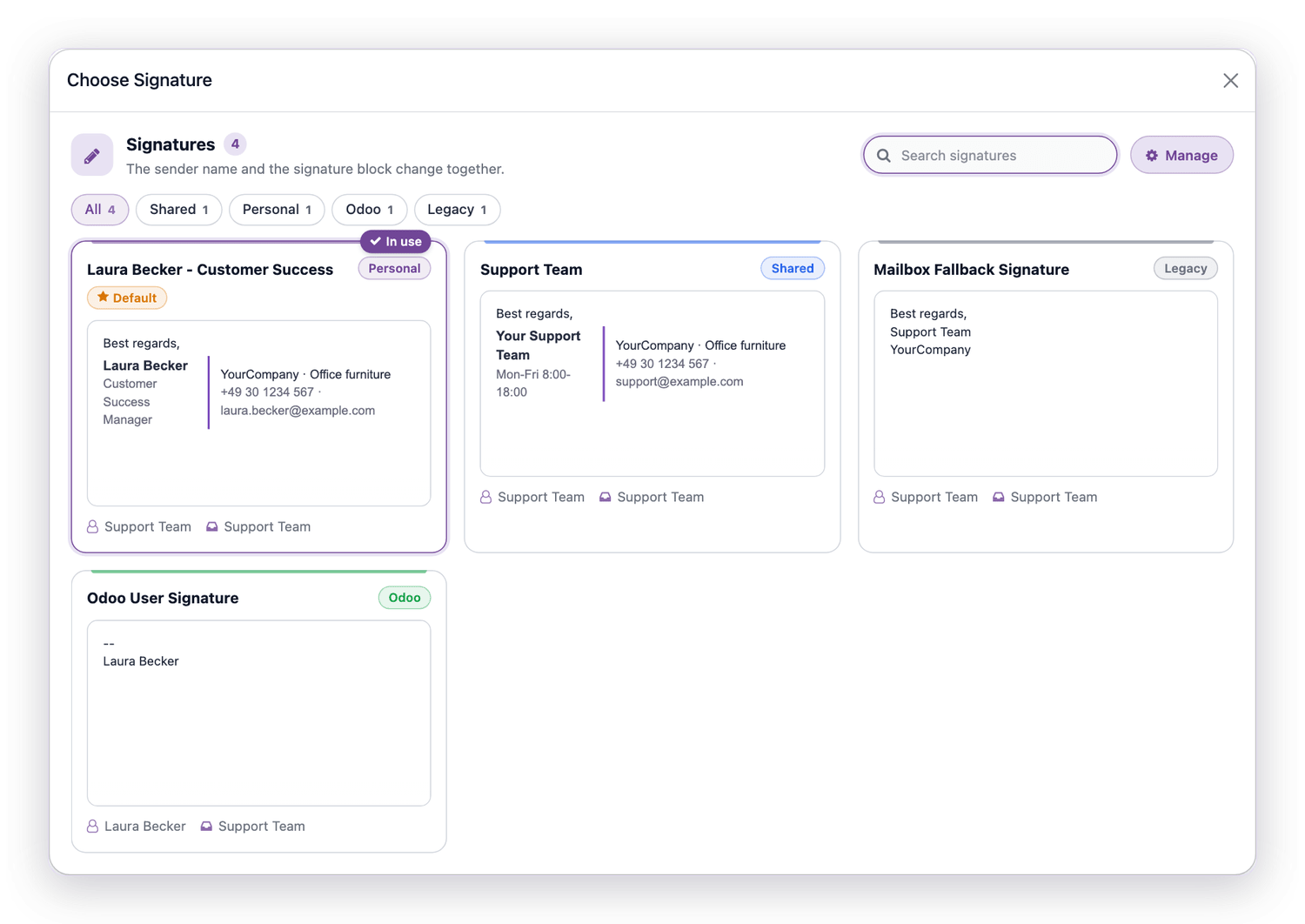Focus the Search signatures field
1305x924 pixels.
pos(990,156)
